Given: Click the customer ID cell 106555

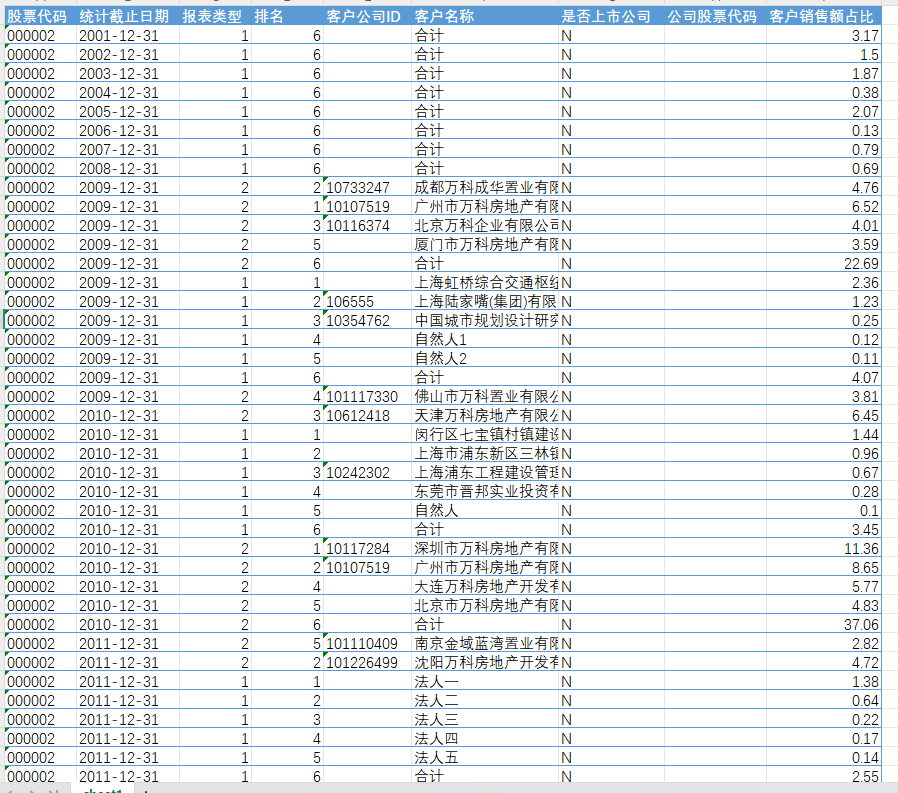Looking at the screenshot, I should pos(367,301).
